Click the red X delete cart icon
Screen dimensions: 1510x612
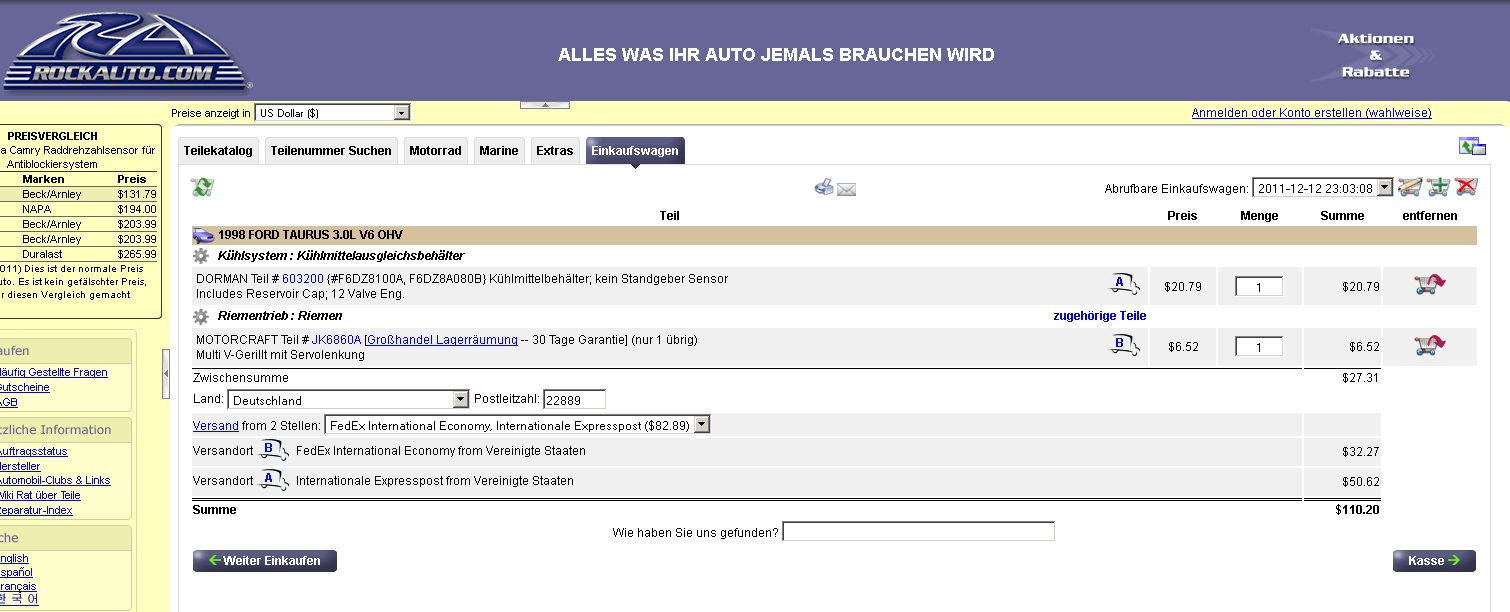click(x=1466, y=187)
